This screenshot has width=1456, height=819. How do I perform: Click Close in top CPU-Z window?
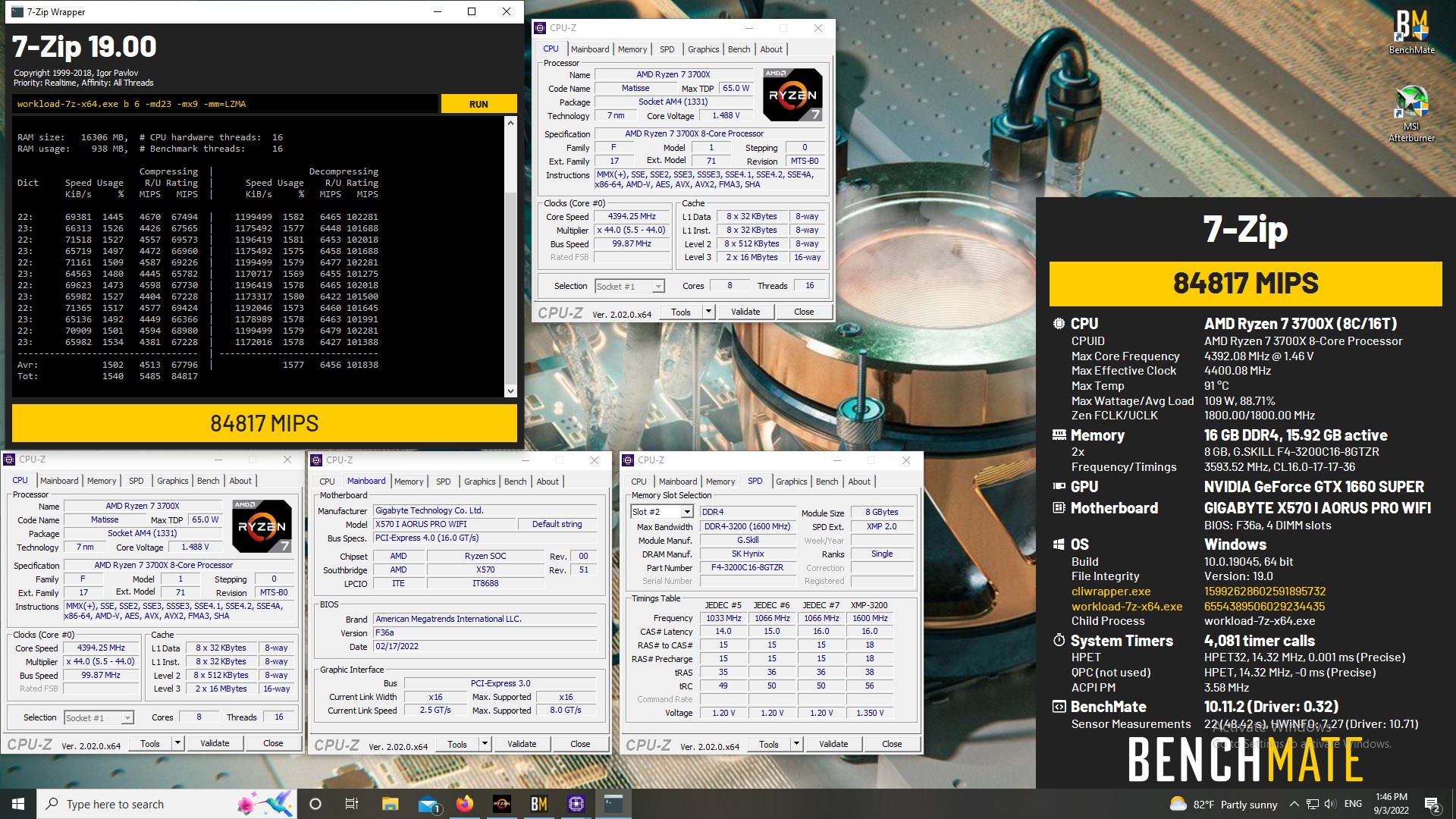[x=804, y=312]
